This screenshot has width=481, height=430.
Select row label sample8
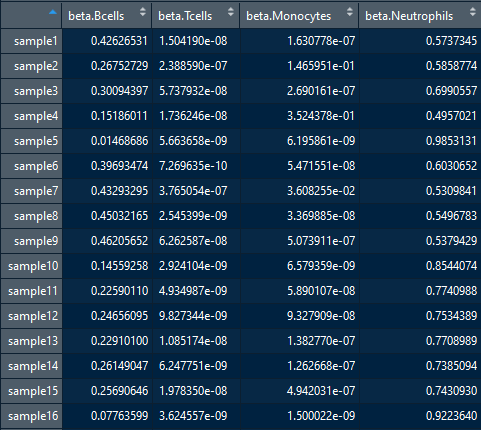click(36, 216)
